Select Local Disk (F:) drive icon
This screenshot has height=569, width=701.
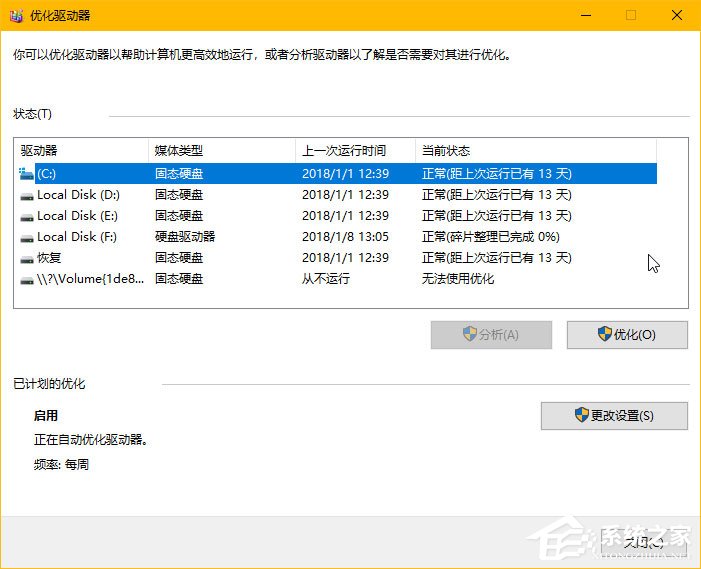pos(27,238)
